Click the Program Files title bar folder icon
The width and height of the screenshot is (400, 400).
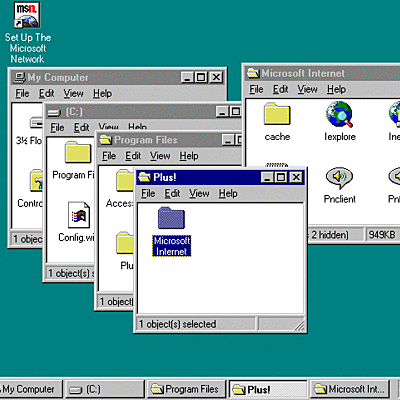click(x=106, y=140)
